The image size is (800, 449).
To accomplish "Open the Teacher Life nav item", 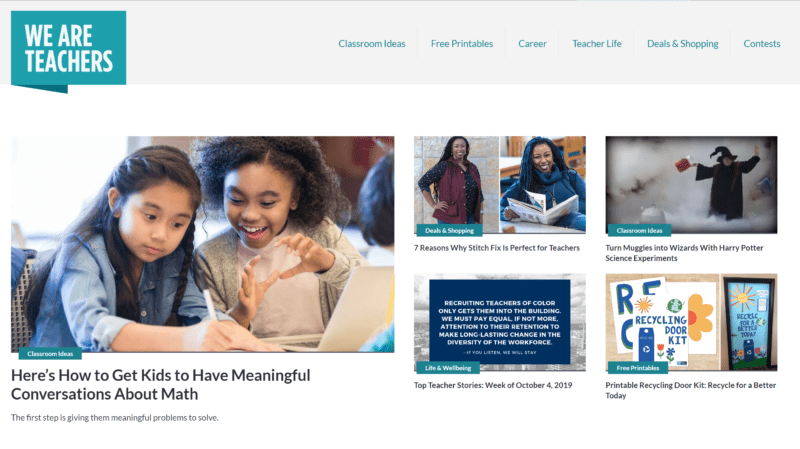I will (596, 44).
